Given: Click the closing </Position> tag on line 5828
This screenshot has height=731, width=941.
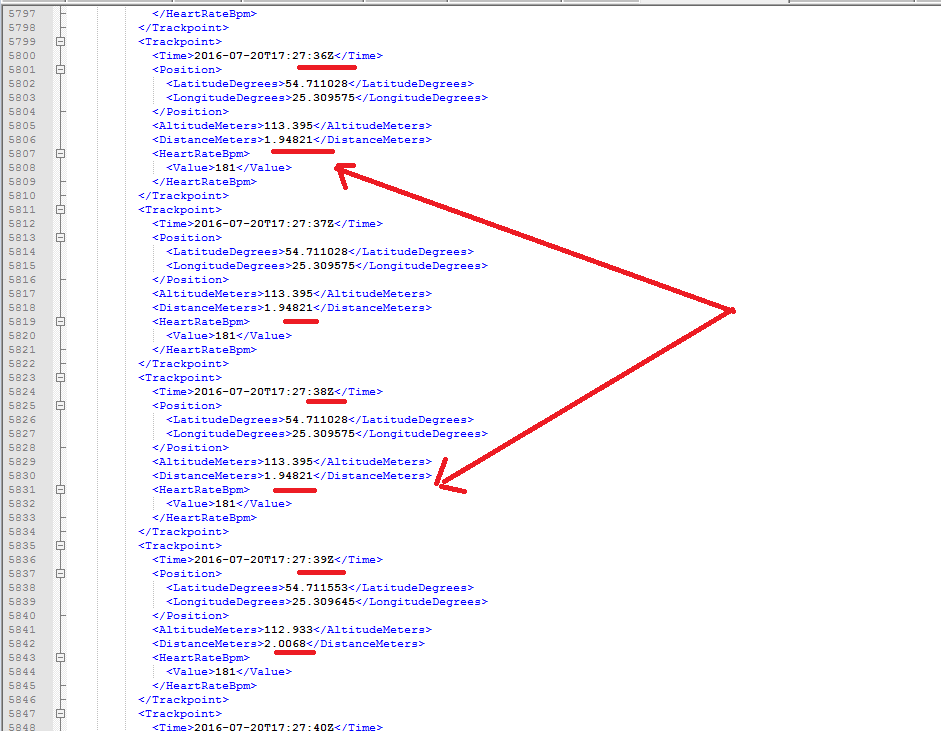Looking at the screenshot, I should pyautogui.click(x=191, y=448).
